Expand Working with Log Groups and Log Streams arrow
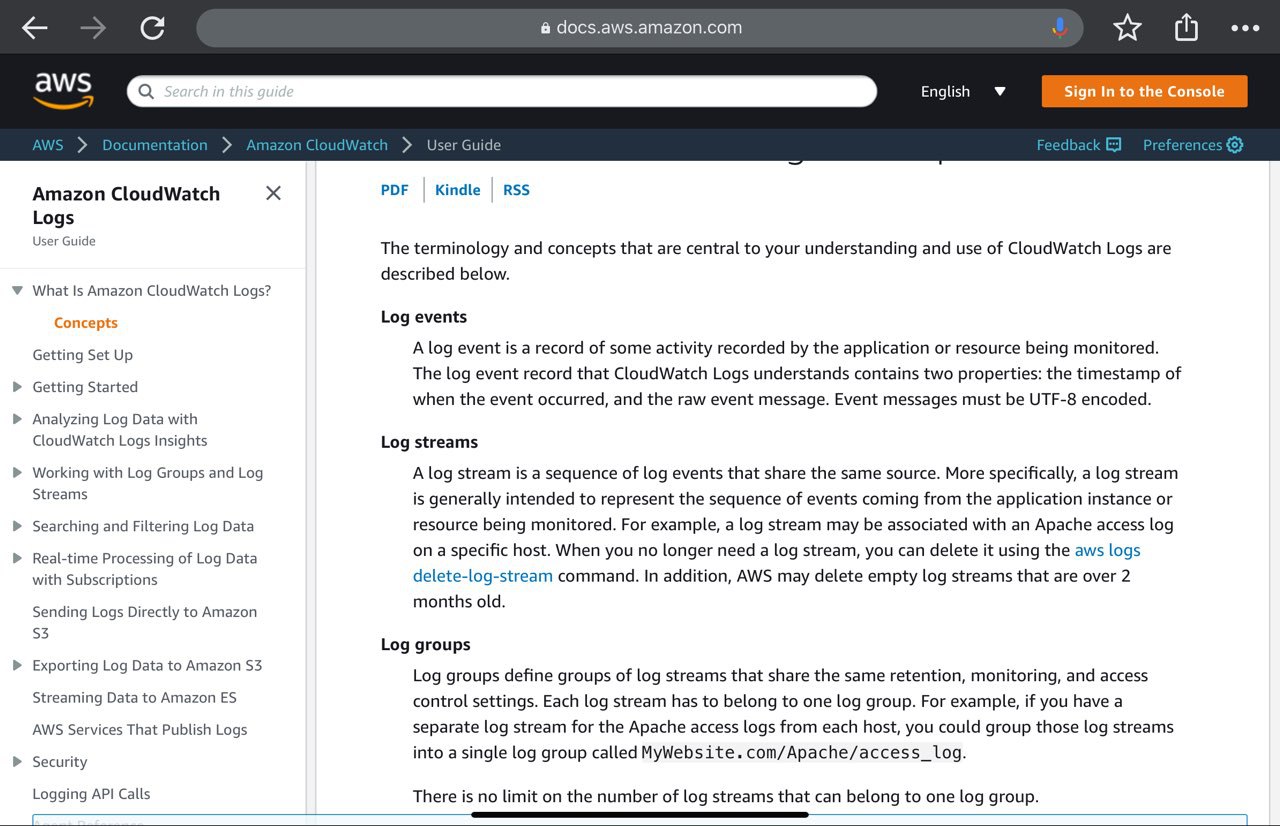 [x=17, y=473]
